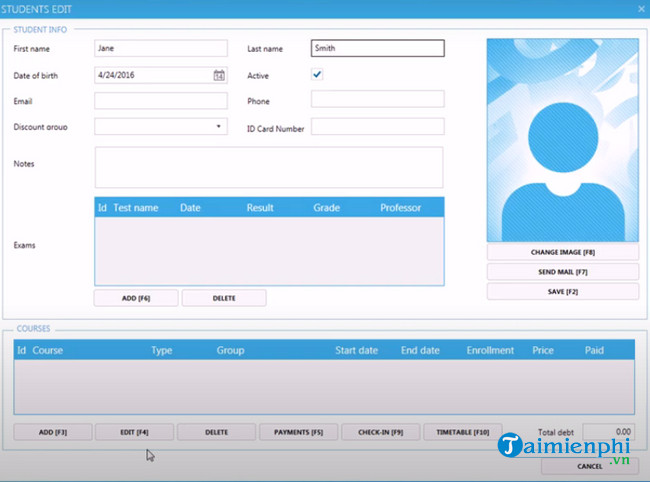Expand the Discount group dropdown
Image resolution: width=650 pixels, height=482 pixels.
pos(219,127)
